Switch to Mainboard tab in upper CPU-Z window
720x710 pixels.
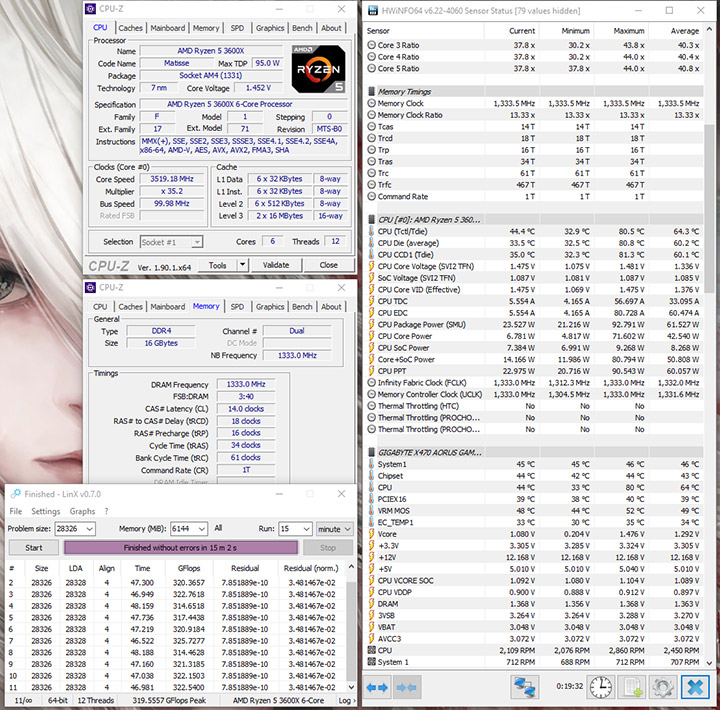[167, 28]
